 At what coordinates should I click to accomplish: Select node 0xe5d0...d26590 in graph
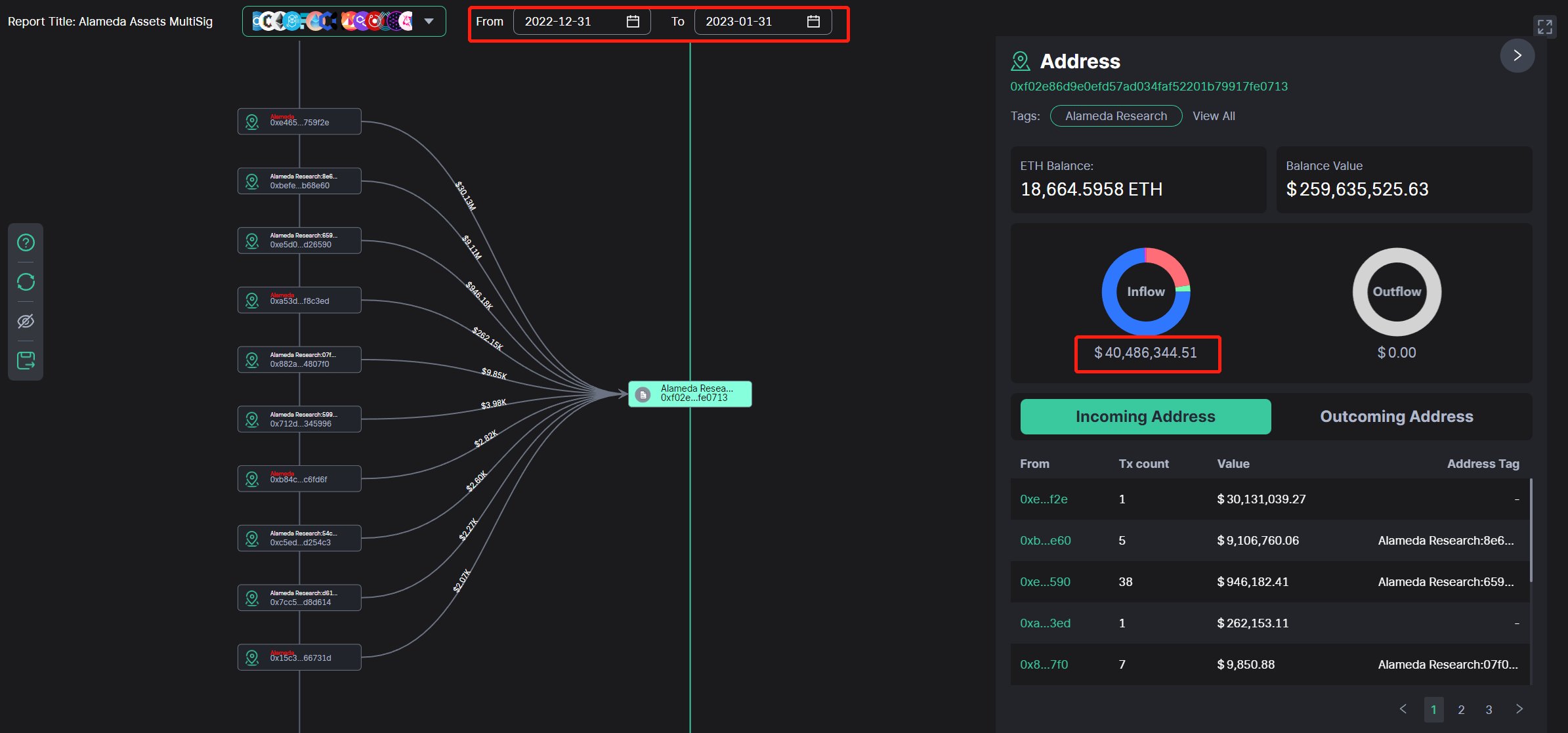[x=299, y=240]
